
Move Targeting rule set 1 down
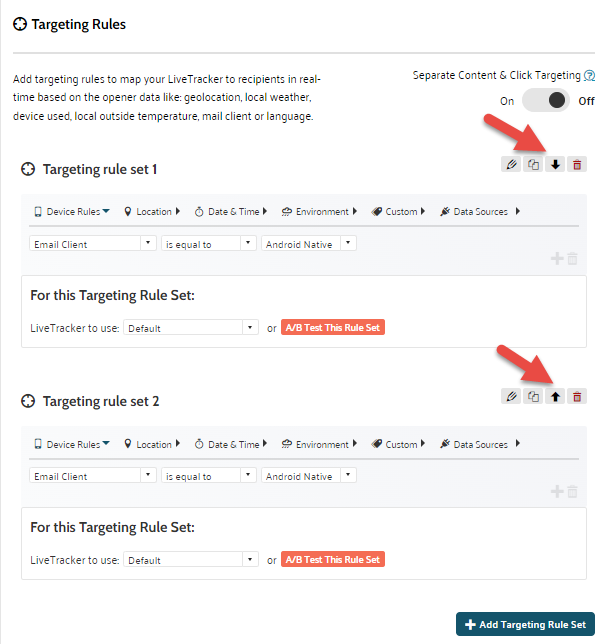click(x=556, y=165)
